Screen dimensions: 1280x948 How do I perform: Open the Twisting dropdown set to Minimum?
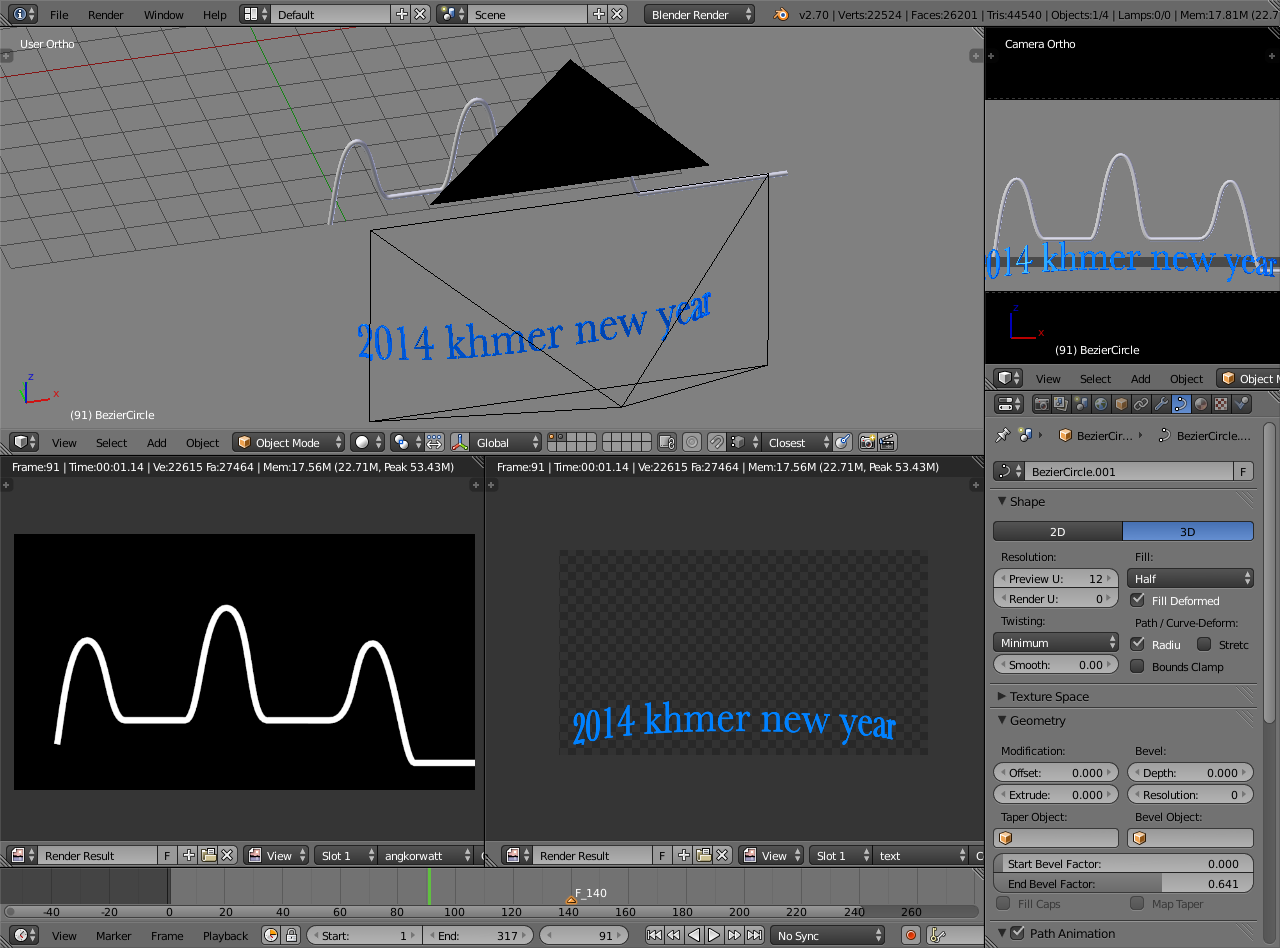(1056, 642)
